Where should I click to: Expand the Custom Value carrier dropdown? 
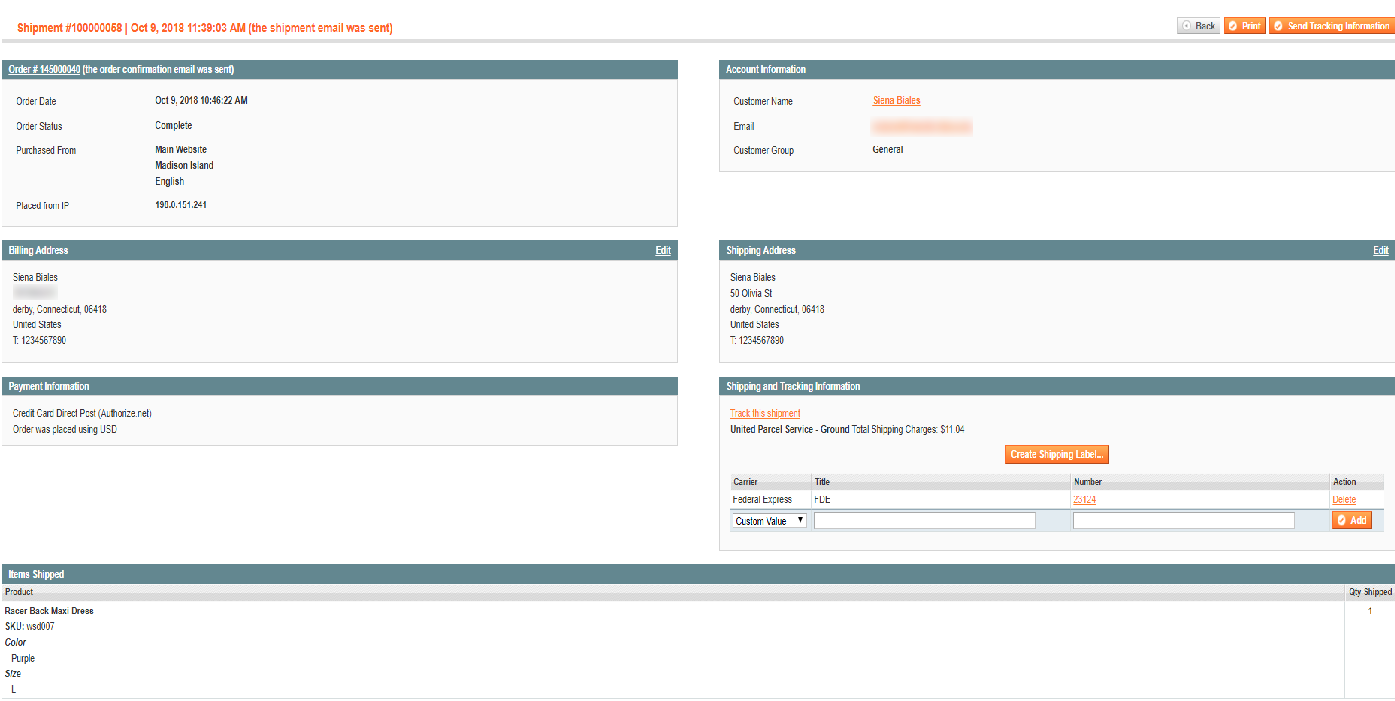tap(768, 521)
